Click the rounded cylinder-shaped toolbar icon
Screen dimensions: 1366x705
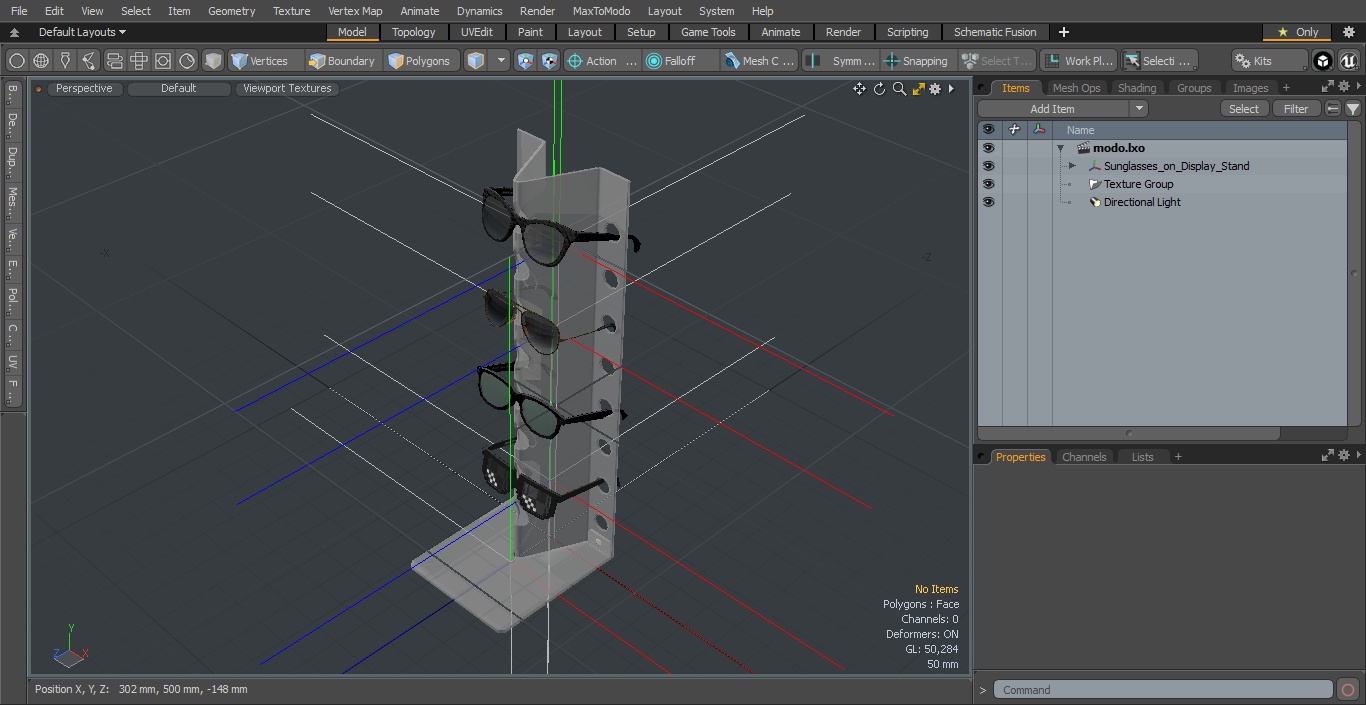114,61
